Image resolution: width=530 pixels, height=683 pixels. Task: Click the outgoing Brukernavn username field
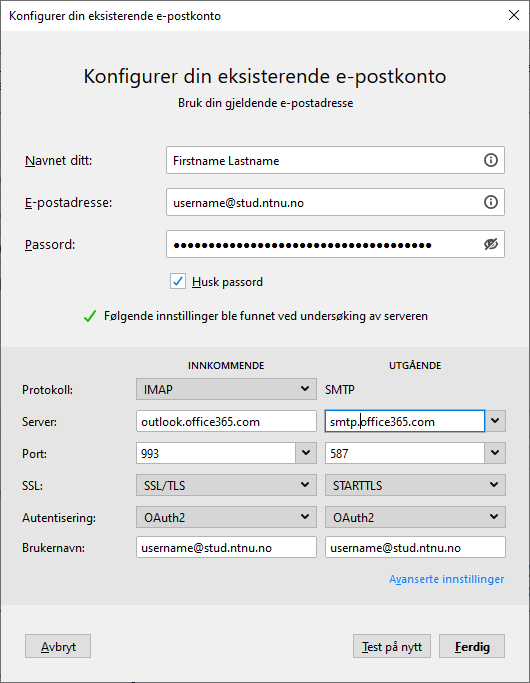click(x=415, y=548)
